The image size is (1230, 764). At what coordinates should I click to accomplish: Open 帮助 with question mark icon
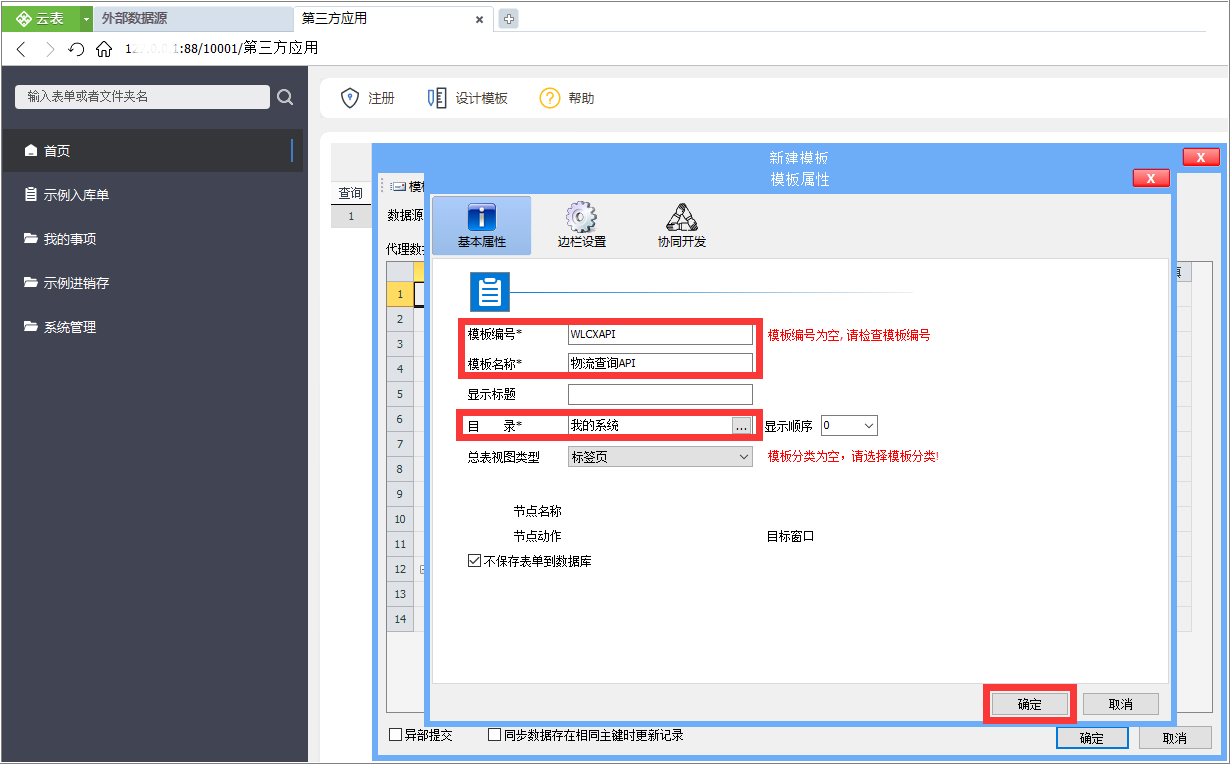[x=549, y=98]
